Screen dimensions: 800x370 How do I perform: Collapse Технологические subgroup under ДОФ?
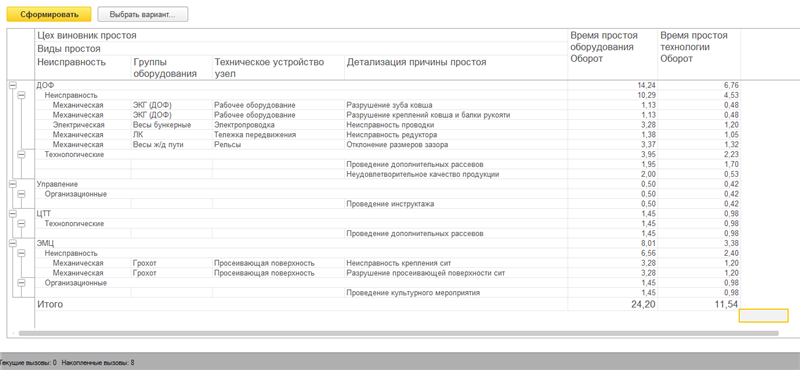pos(21,154)
